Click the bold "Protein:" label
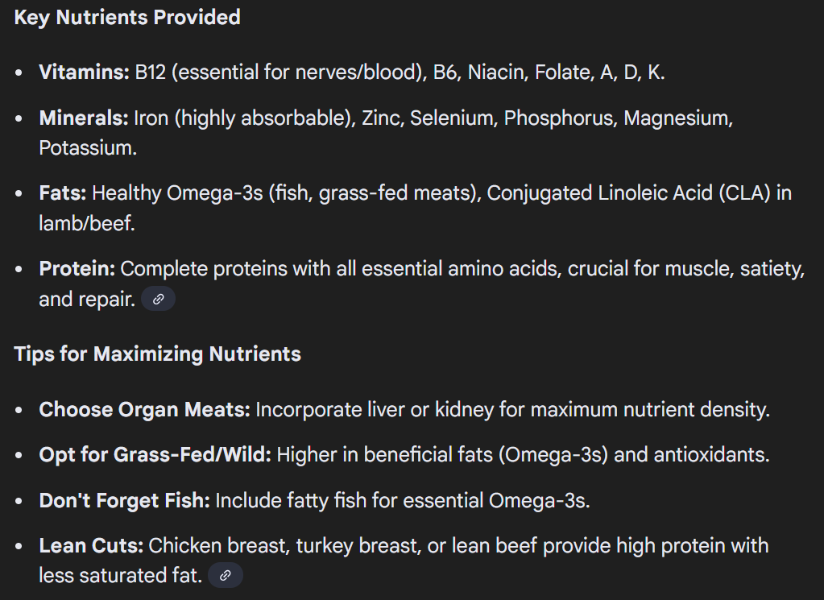Viewport: 824px width, 600px height. point(77,269)
